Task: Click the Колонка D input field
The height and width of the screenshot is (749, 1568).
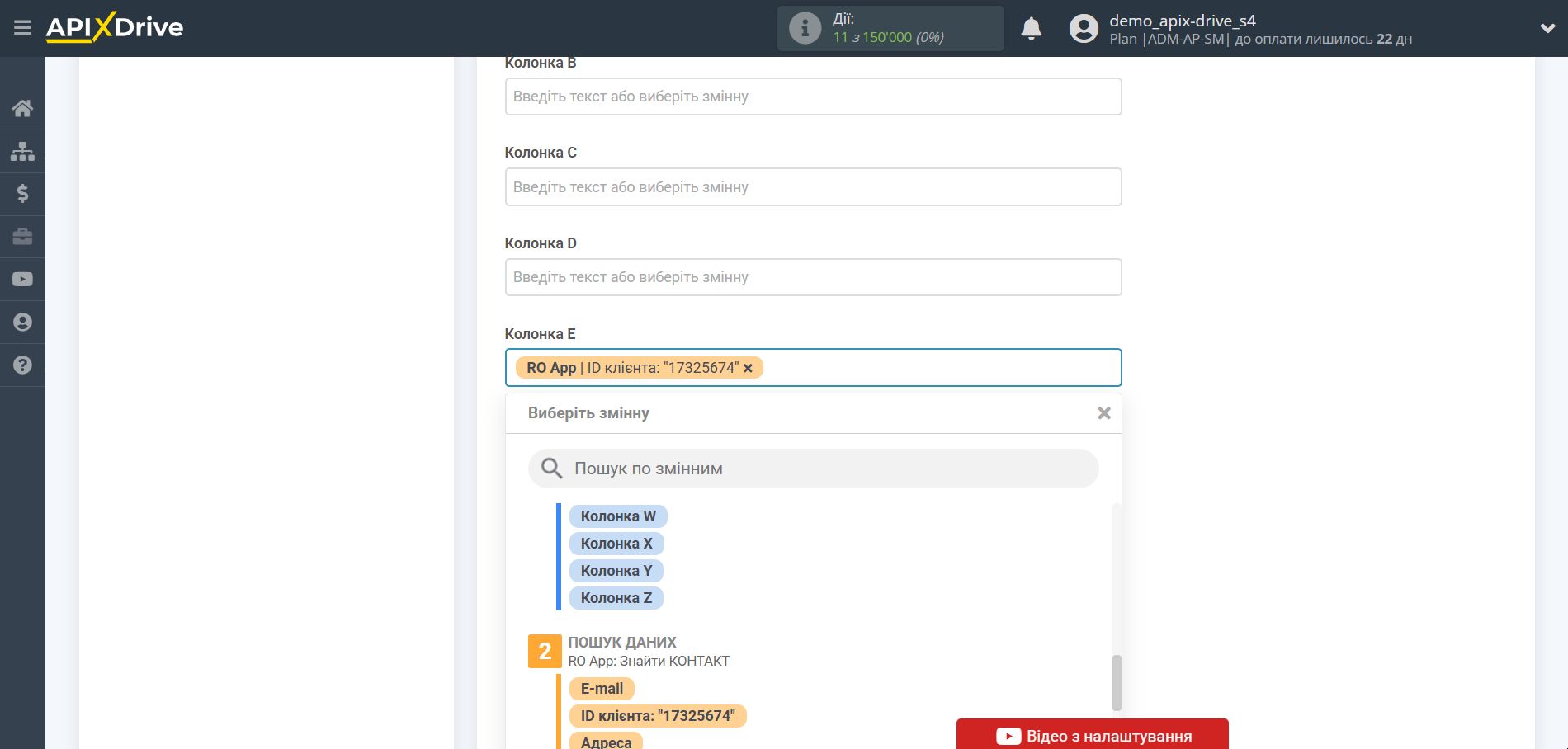Action: [813, 277]
